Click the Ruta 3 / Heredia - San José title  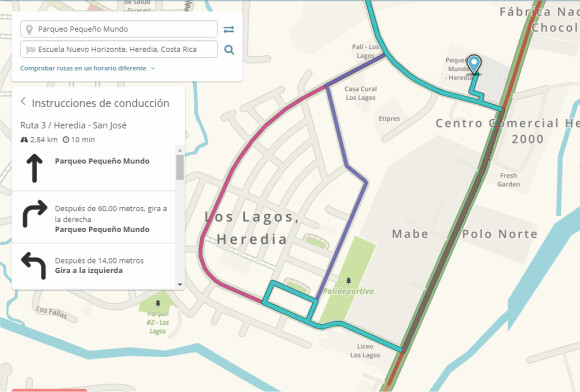pos(73,125)
